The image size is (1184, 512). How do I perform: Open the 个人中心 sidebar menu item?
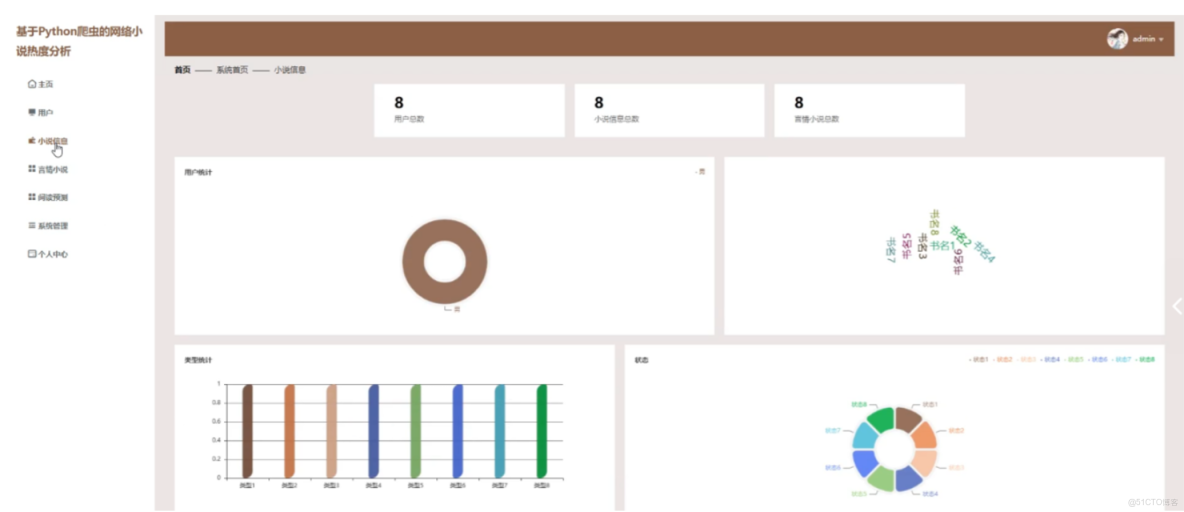point(48,254)
